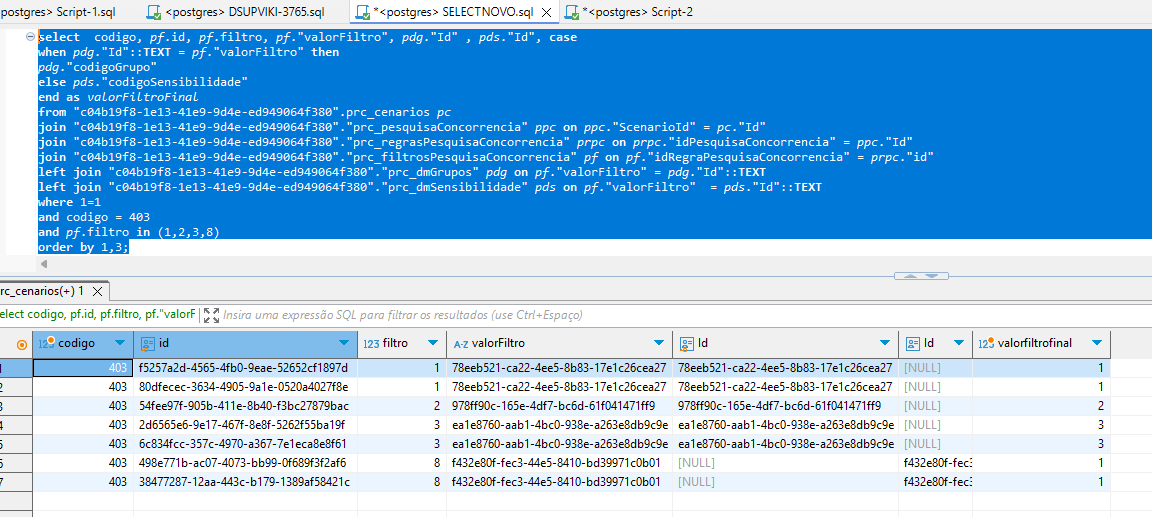
Task: Close the prc_cenarios results tab
Action: pos(98,291)
